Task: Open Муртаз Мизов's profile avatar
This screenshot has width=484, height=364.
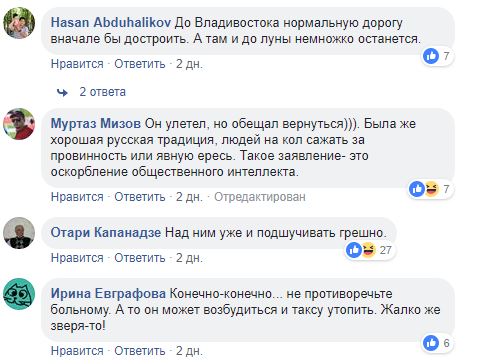Action: [x=19, y=124]
